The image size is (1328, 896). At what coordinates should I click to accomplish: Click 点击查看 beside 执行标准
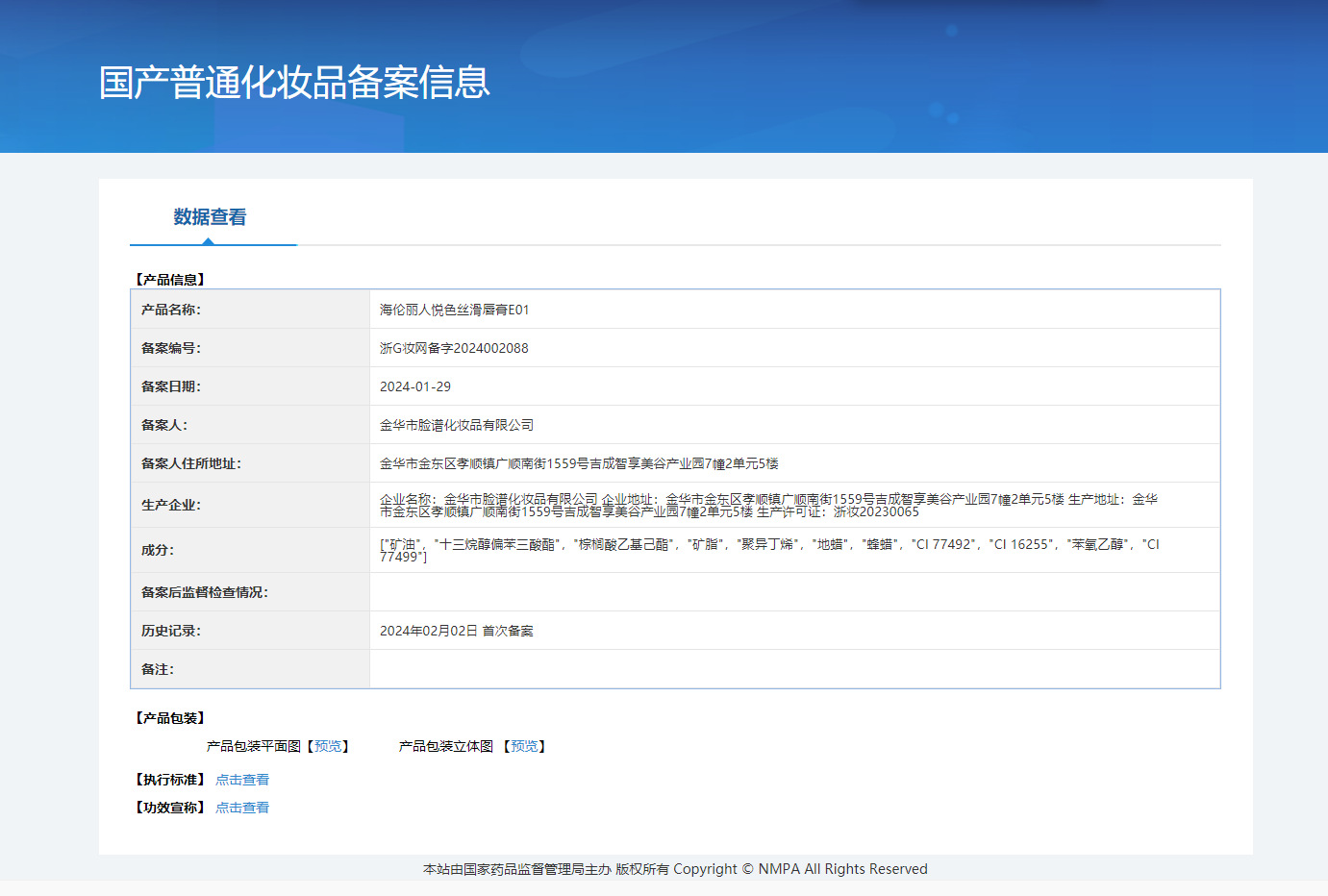[x=242, y=780]
